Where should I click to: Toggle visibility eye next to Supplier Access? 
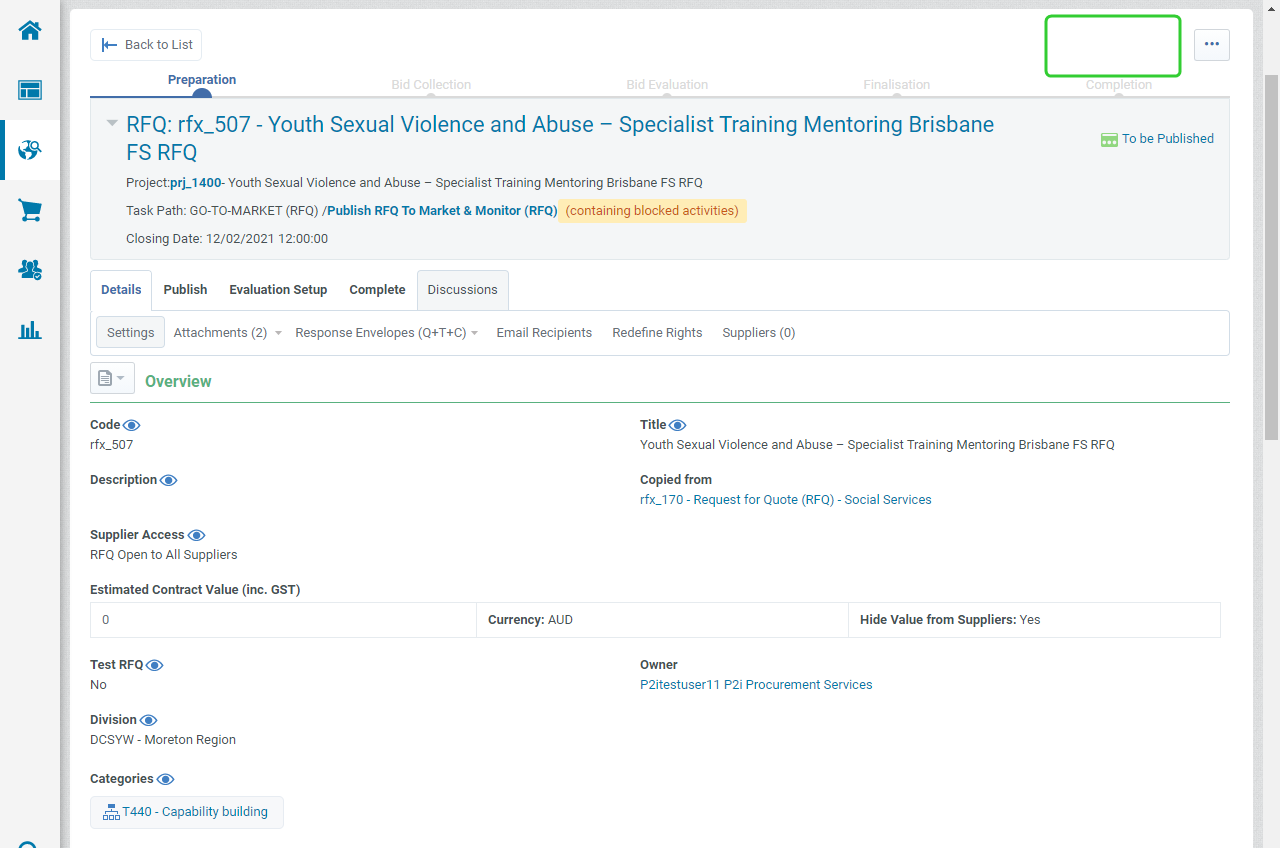pyautogui.click(x=197, y=536)
